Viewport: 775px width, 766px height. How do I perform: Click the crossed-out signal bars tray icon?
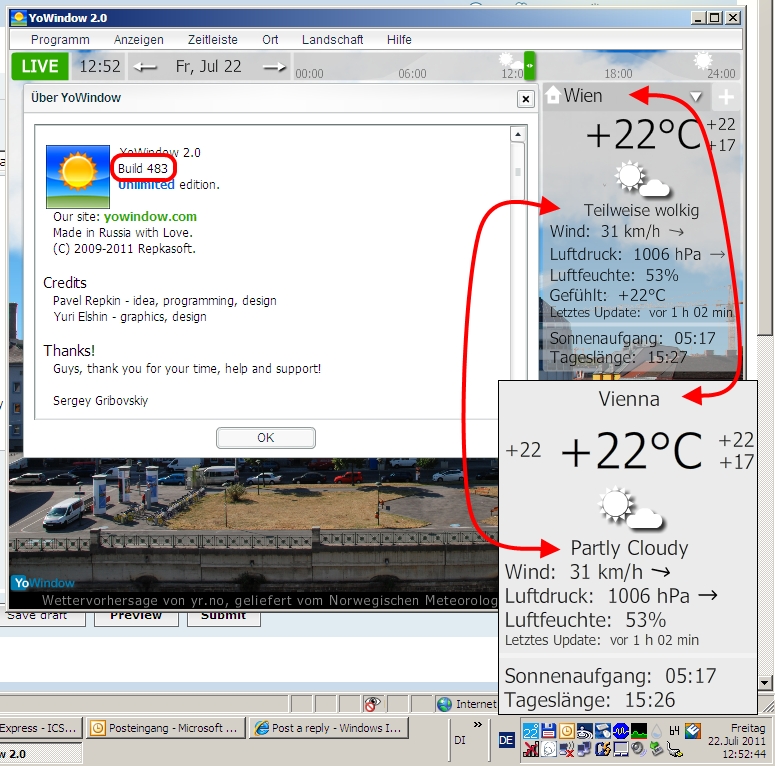click(531, 749)
